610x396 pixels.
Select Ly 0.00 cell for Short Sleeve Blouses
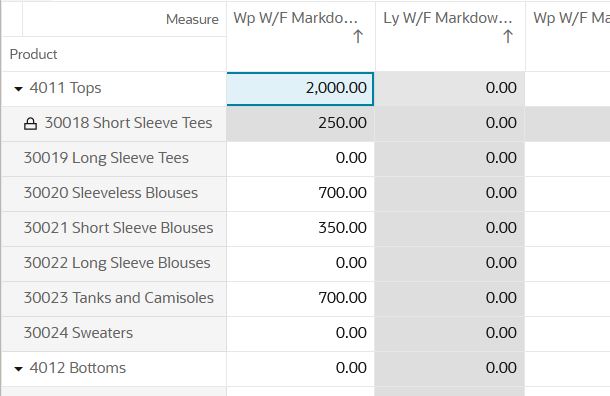(x=450, y=229)
